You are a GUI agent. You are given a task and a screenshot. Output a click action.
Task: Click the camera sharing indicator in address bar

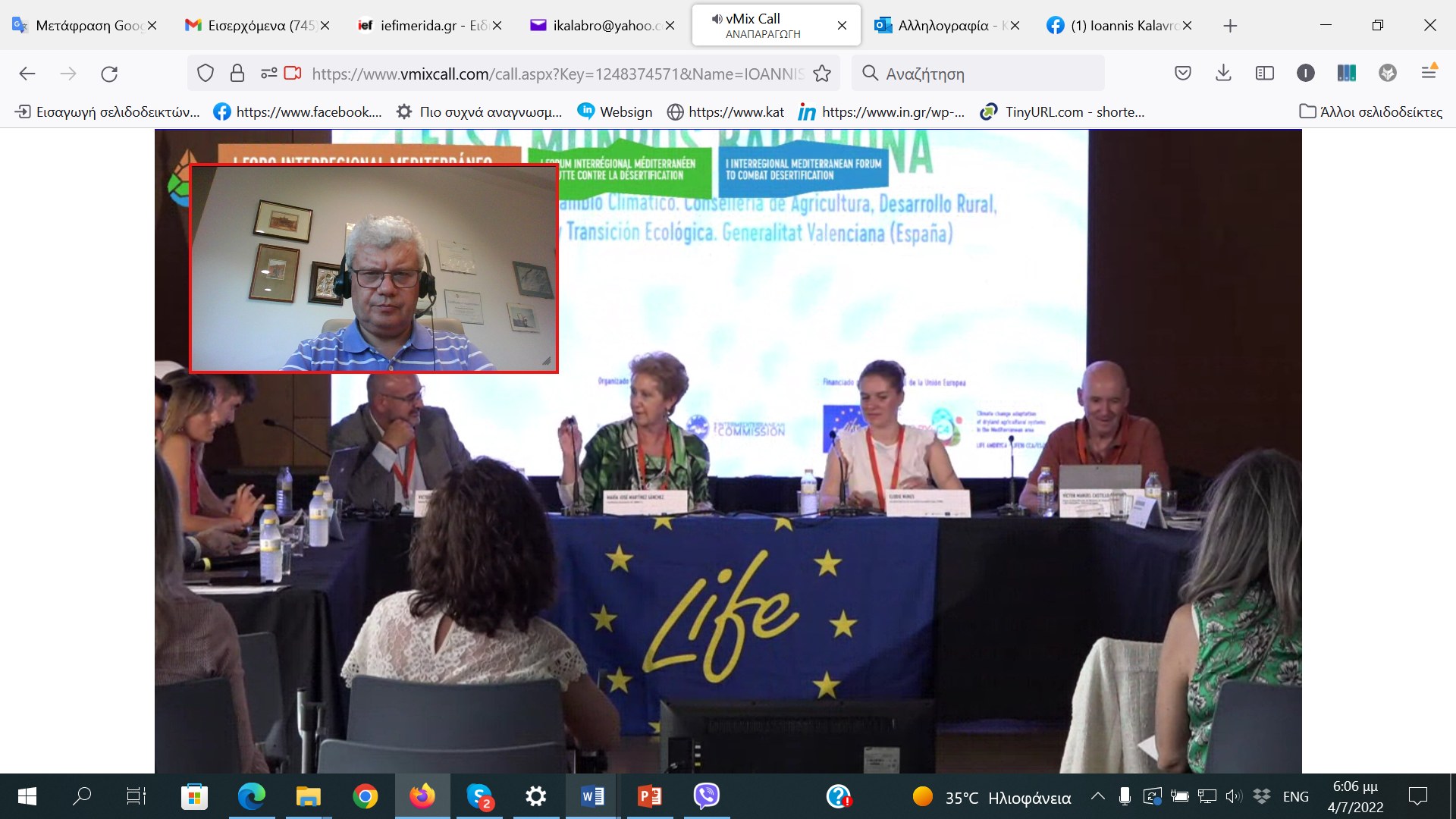(x=293, y=74)
